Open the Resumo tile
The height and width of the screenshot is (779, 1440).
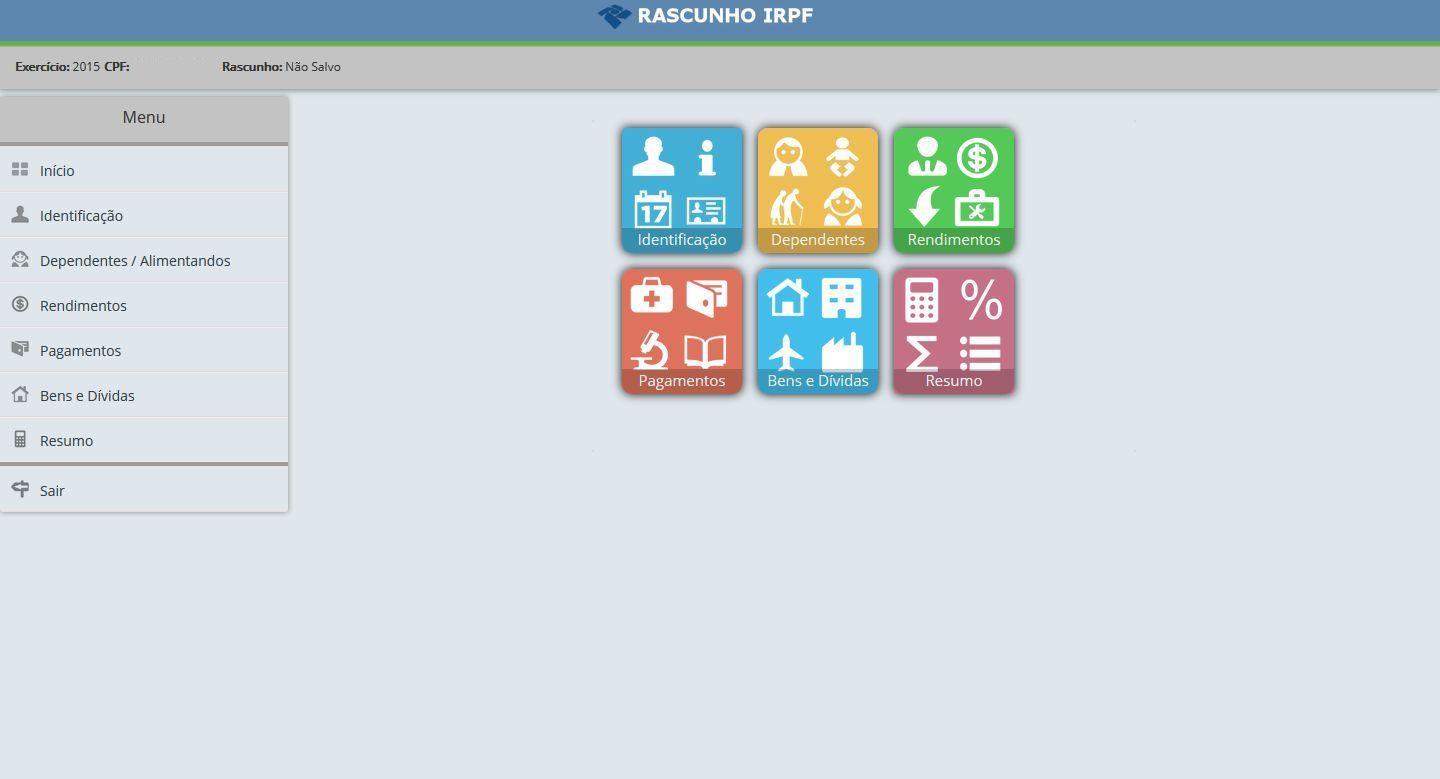[954, 331]
